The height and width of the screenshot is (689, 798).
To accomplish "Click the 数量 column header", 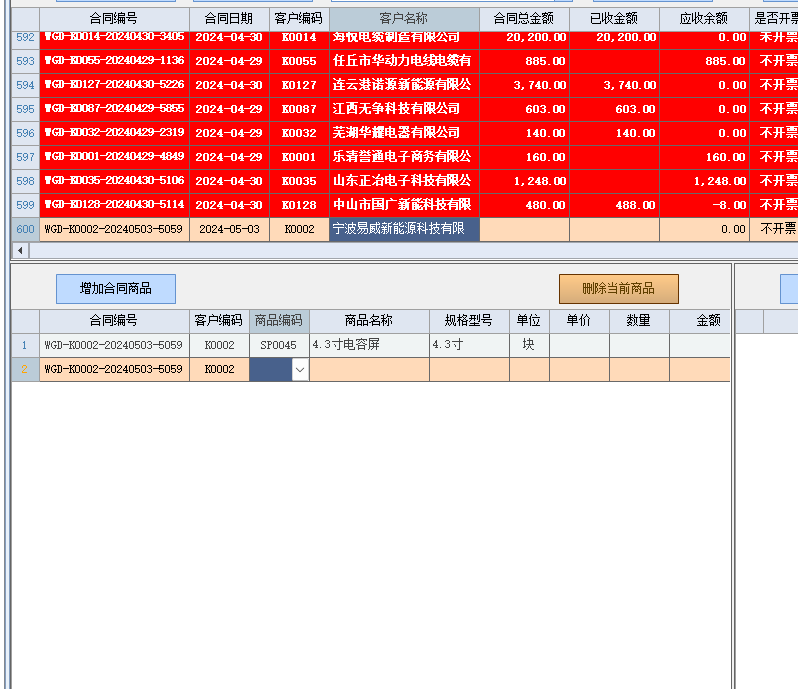I will click(639, 321).
